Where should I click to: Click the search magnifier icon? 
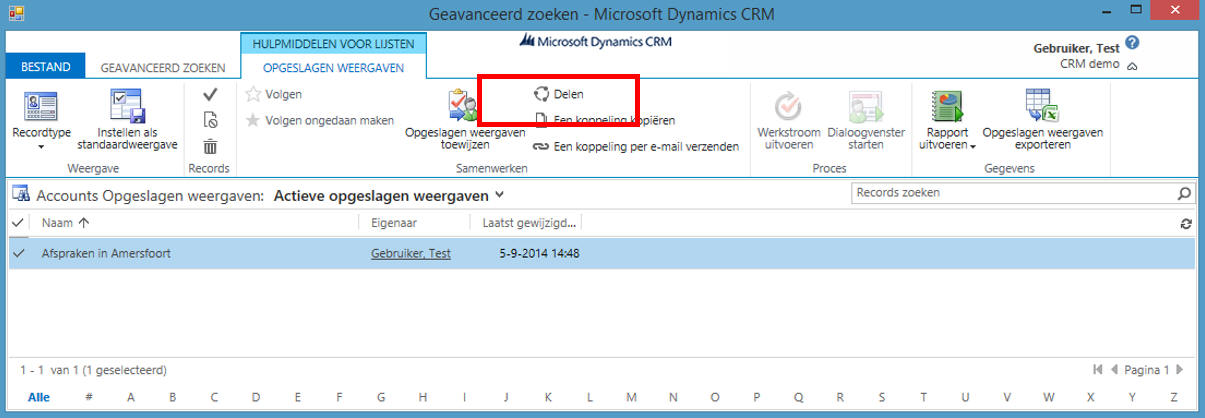click(x=1184, y=193)
